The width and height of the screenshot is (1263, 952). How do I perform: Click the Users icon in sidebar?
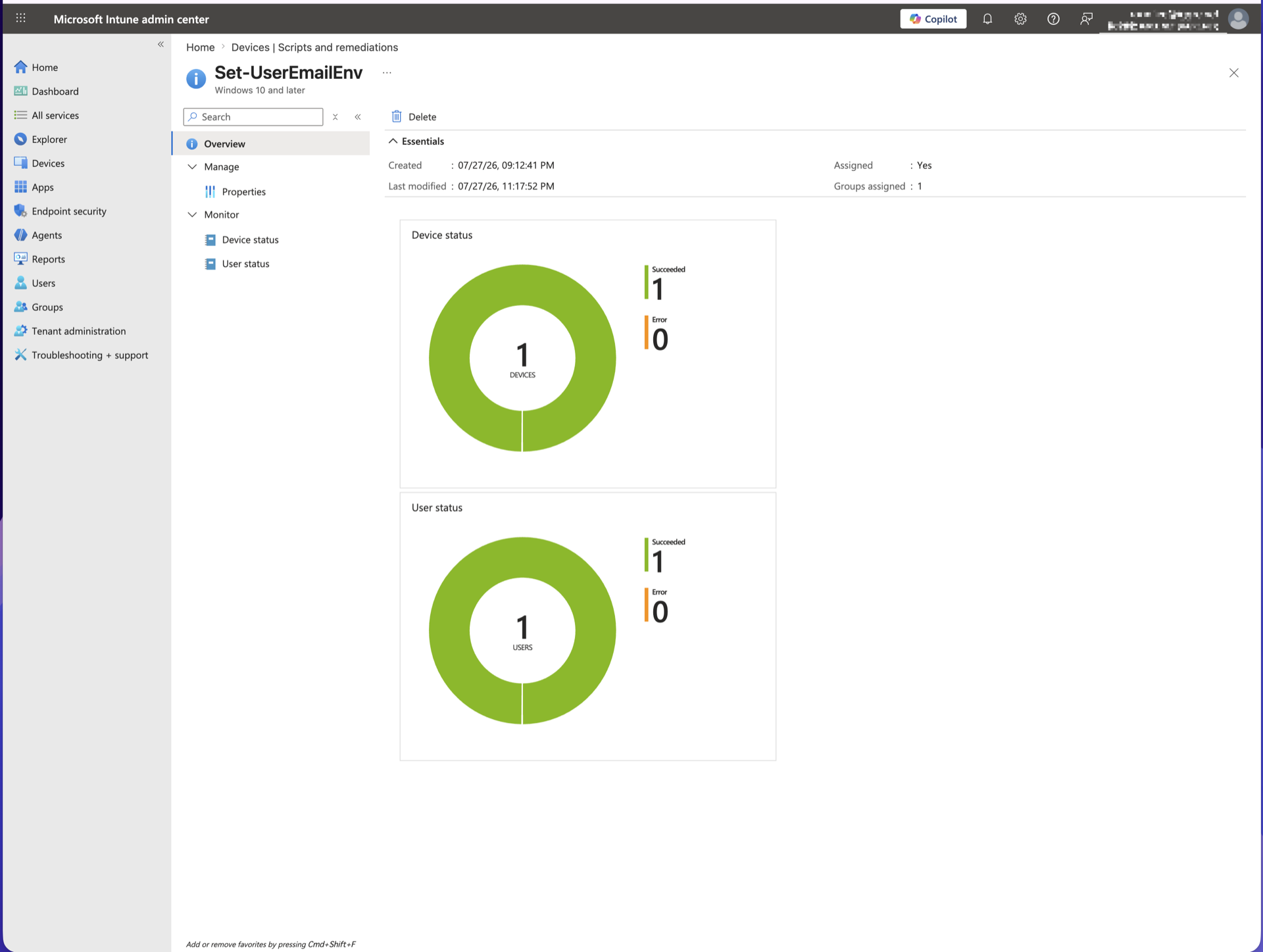tap(20, 283)
